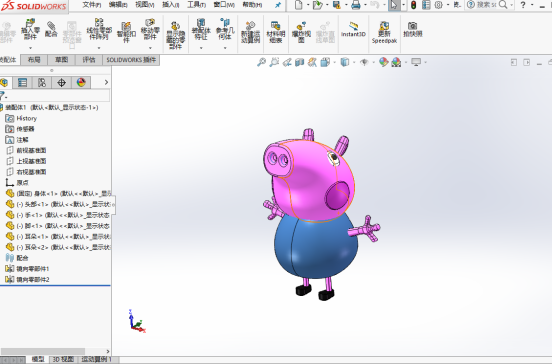The image size is (552, 364).
Task: Open the DimXpertManager crosshair tab
Action: (x=61, y=82)
